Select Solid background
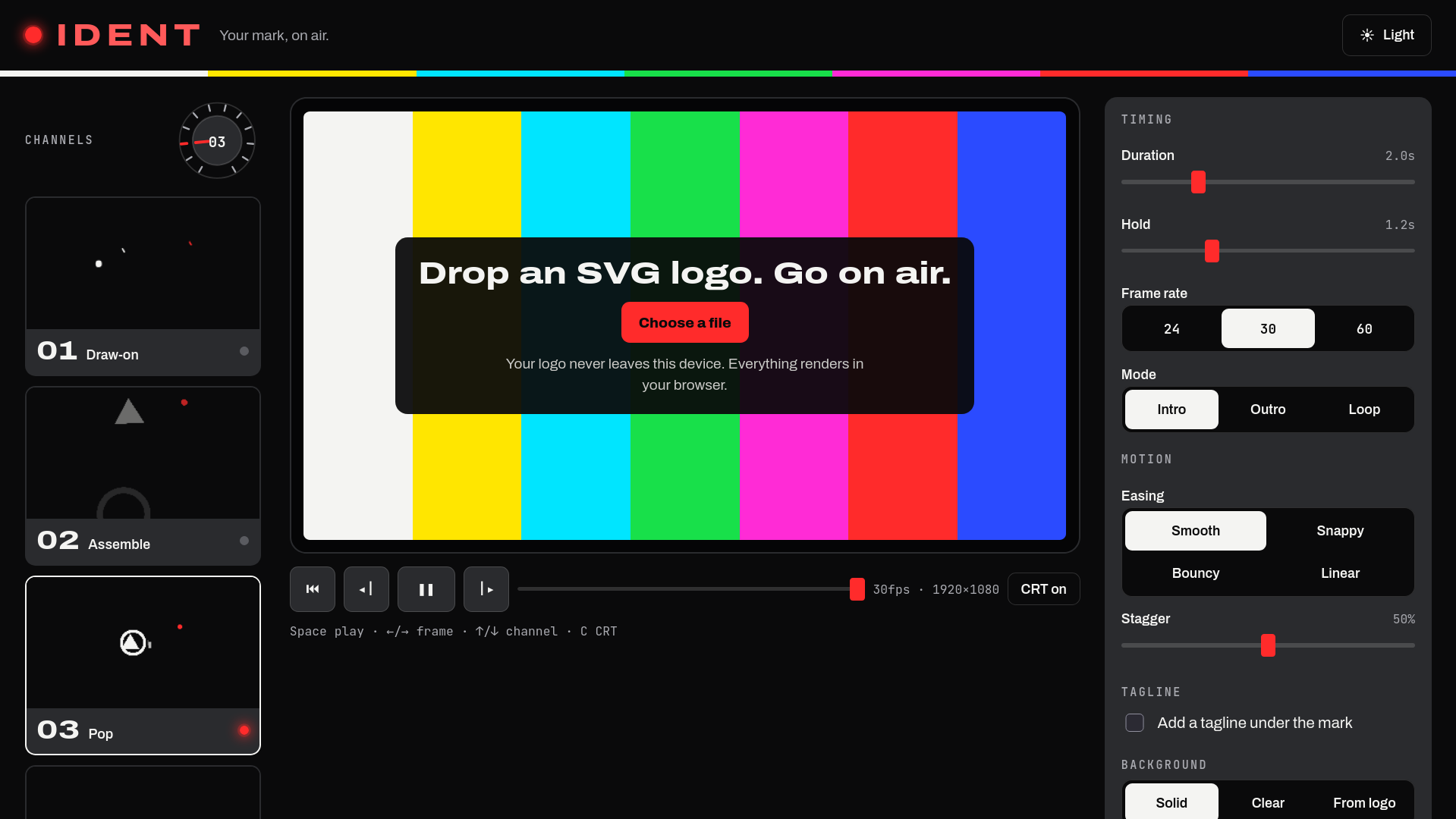The image size is (1456, 819). click(x=1171, y=802)
